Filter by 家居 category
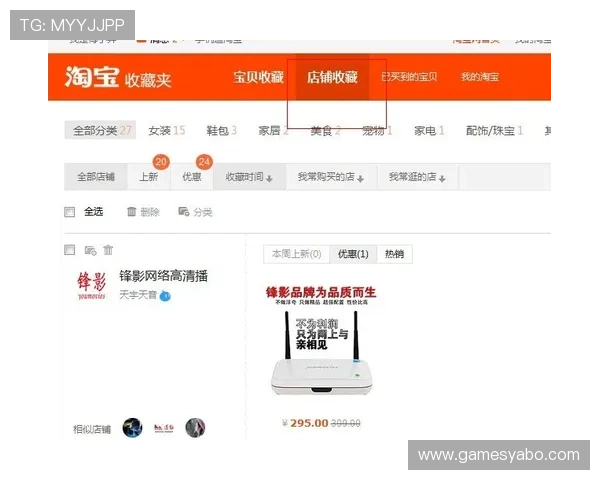 click(x=273, y=131)
